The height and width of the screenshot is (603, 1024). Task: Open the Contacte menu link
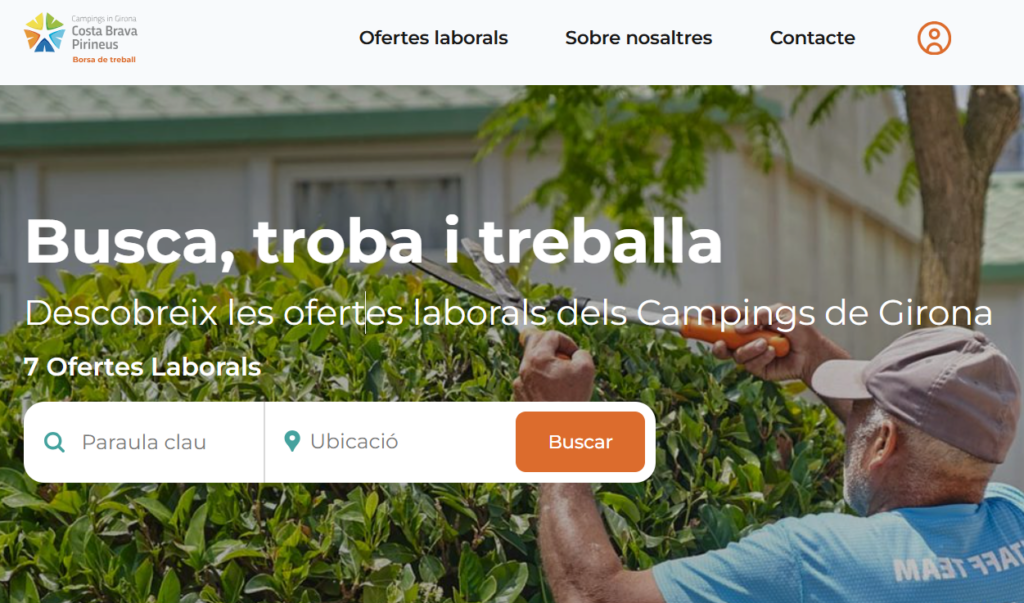click(812, 38)
